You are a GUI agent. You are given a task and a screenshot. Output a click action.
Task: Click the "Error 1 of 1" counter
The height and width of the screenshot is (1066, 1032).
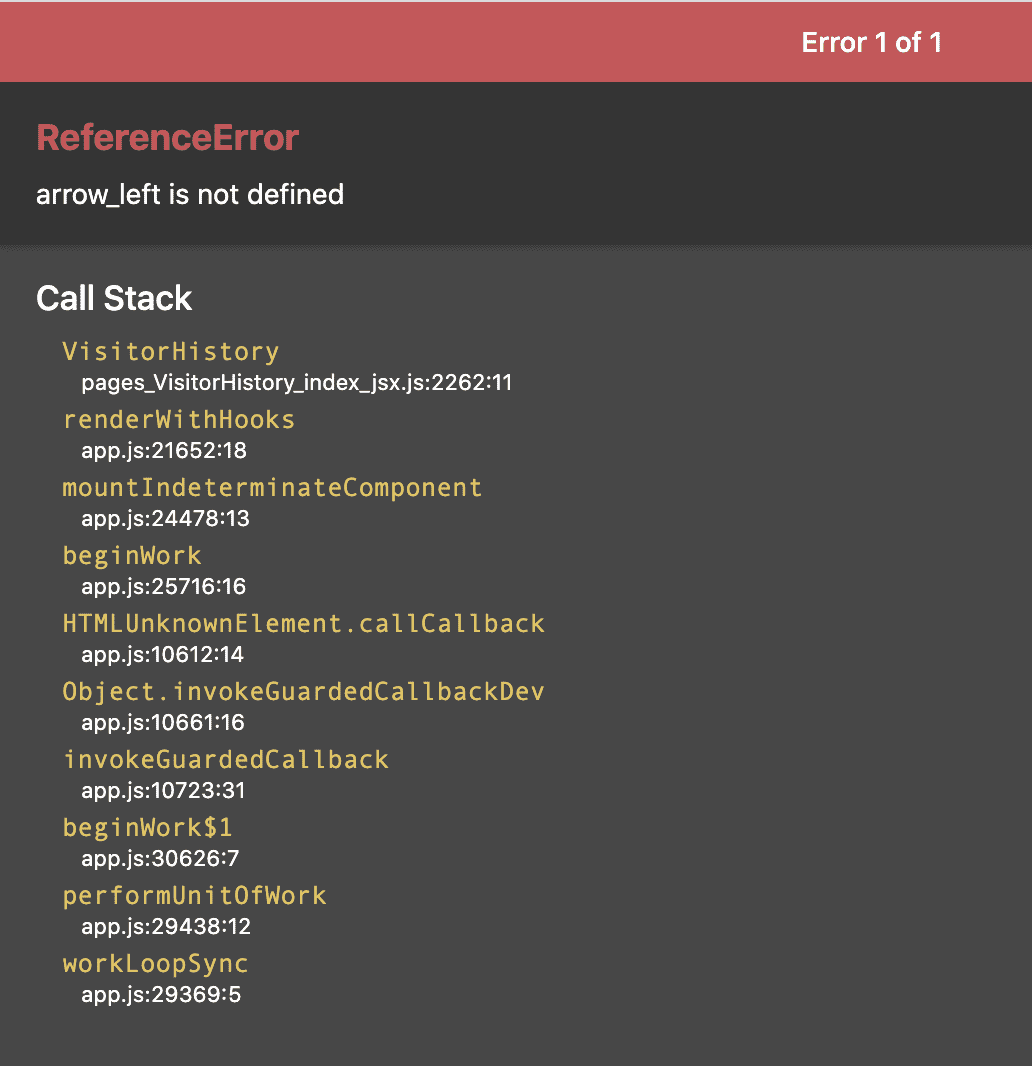[871, 43]
